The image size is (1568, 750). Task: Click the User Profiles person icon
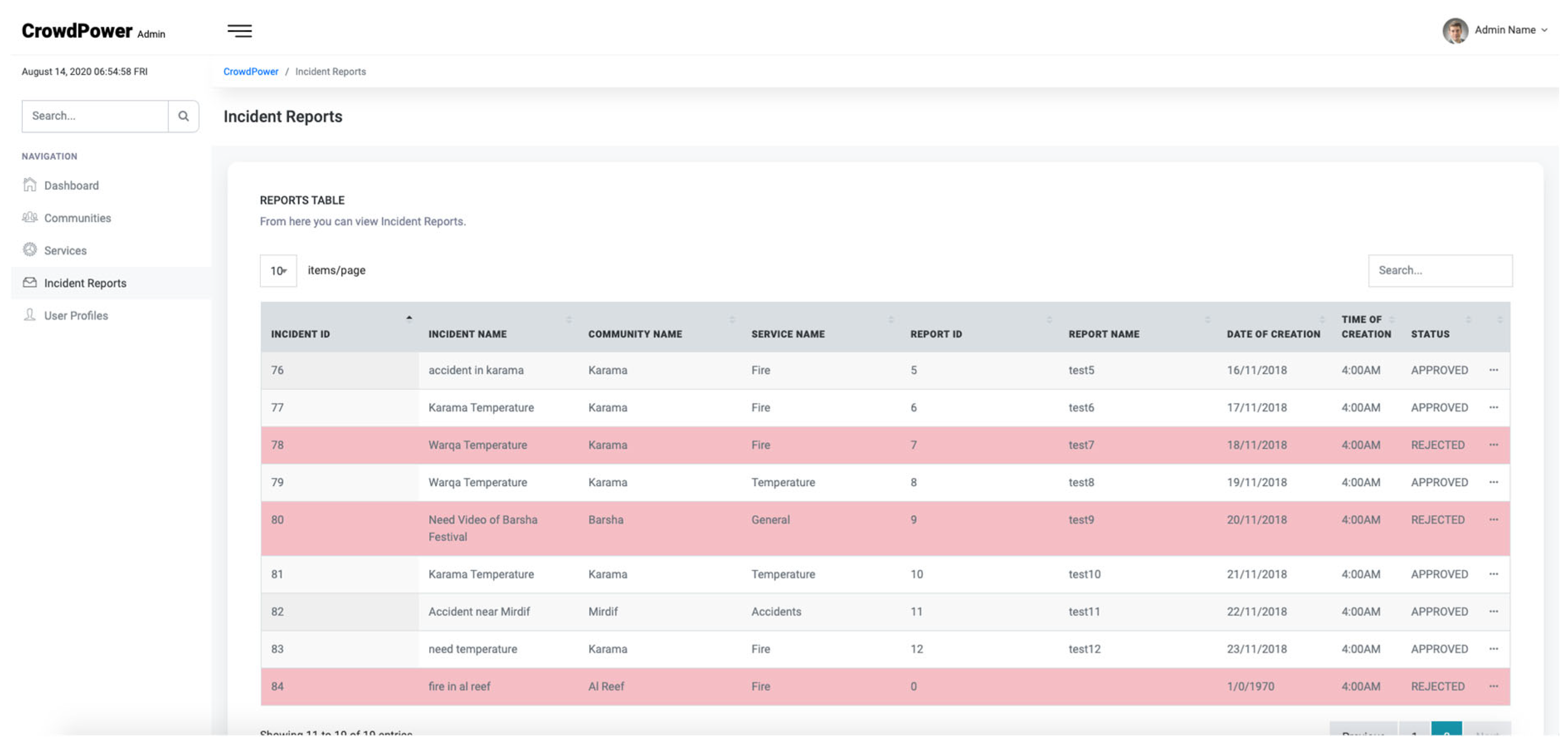tap(30, 315)
